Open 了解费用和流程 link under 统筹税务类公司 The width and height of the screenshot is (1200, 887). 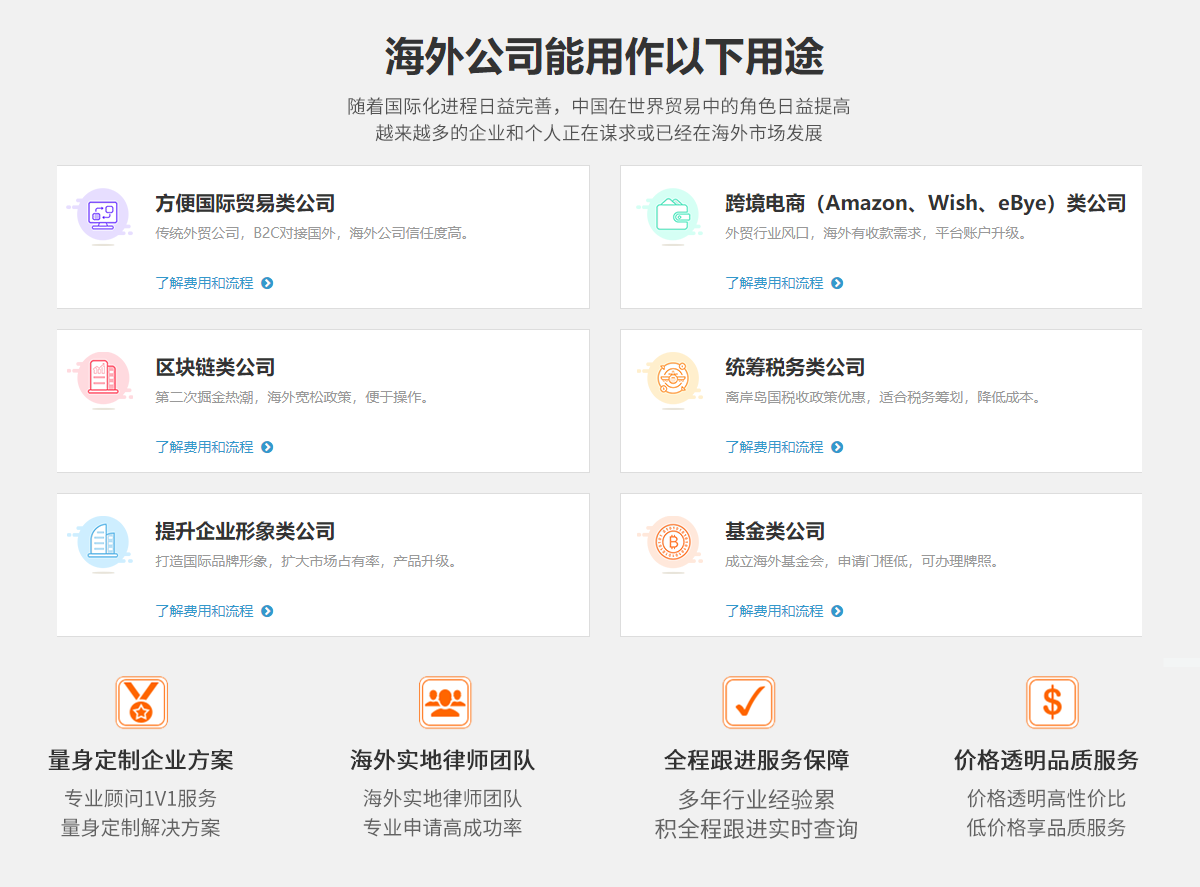775,447
